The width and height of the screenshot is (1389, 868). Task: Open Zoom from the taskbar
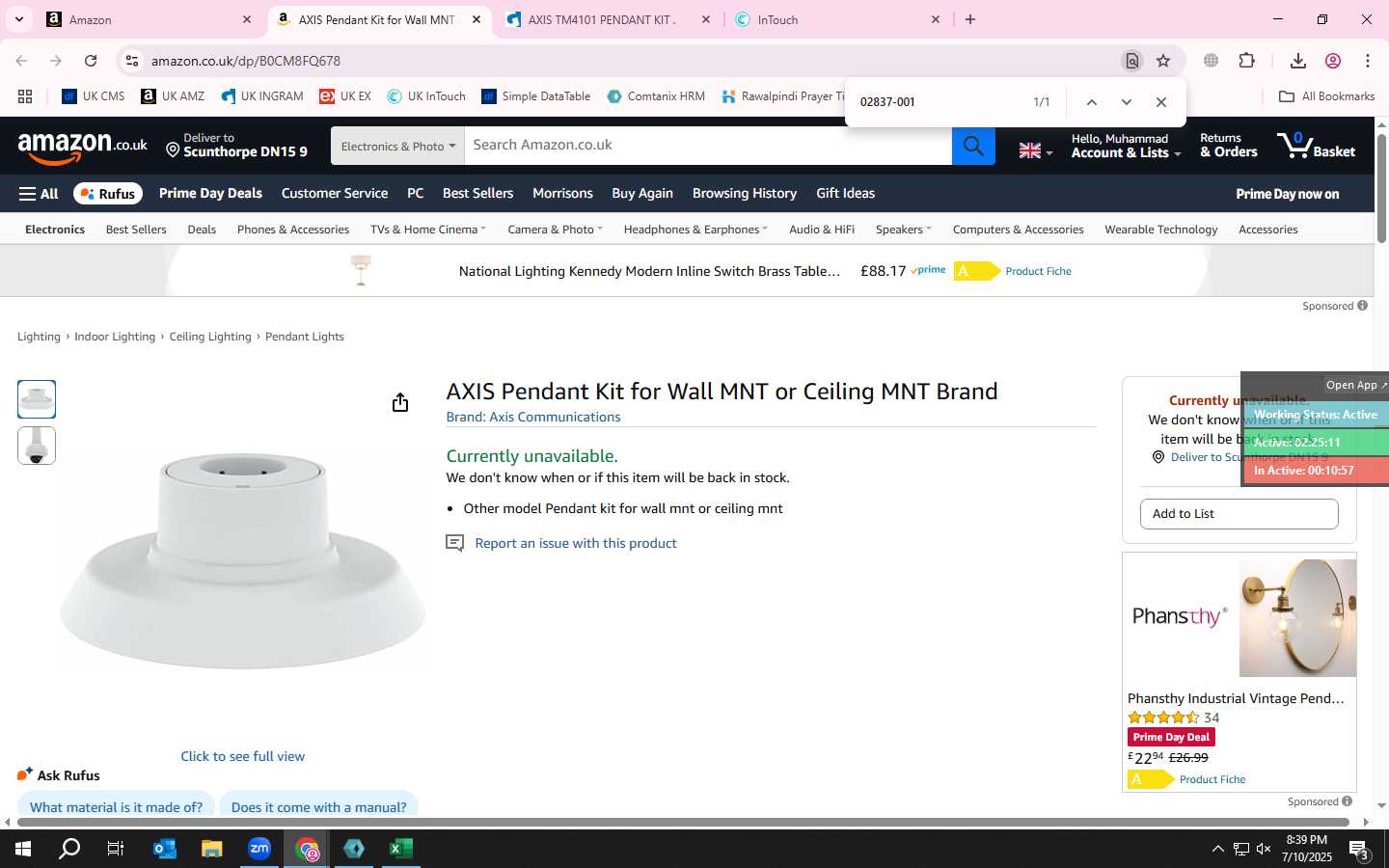point(259,849)
